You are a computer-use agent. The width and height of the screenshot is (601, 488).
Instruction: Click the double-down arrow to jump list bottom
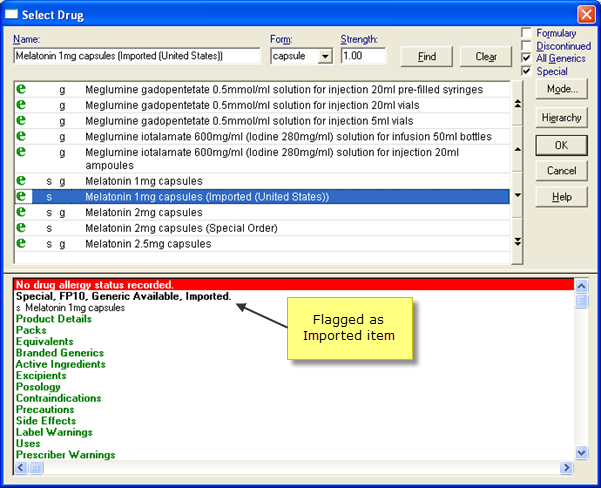pyautogui.click(x=517, y=241)
